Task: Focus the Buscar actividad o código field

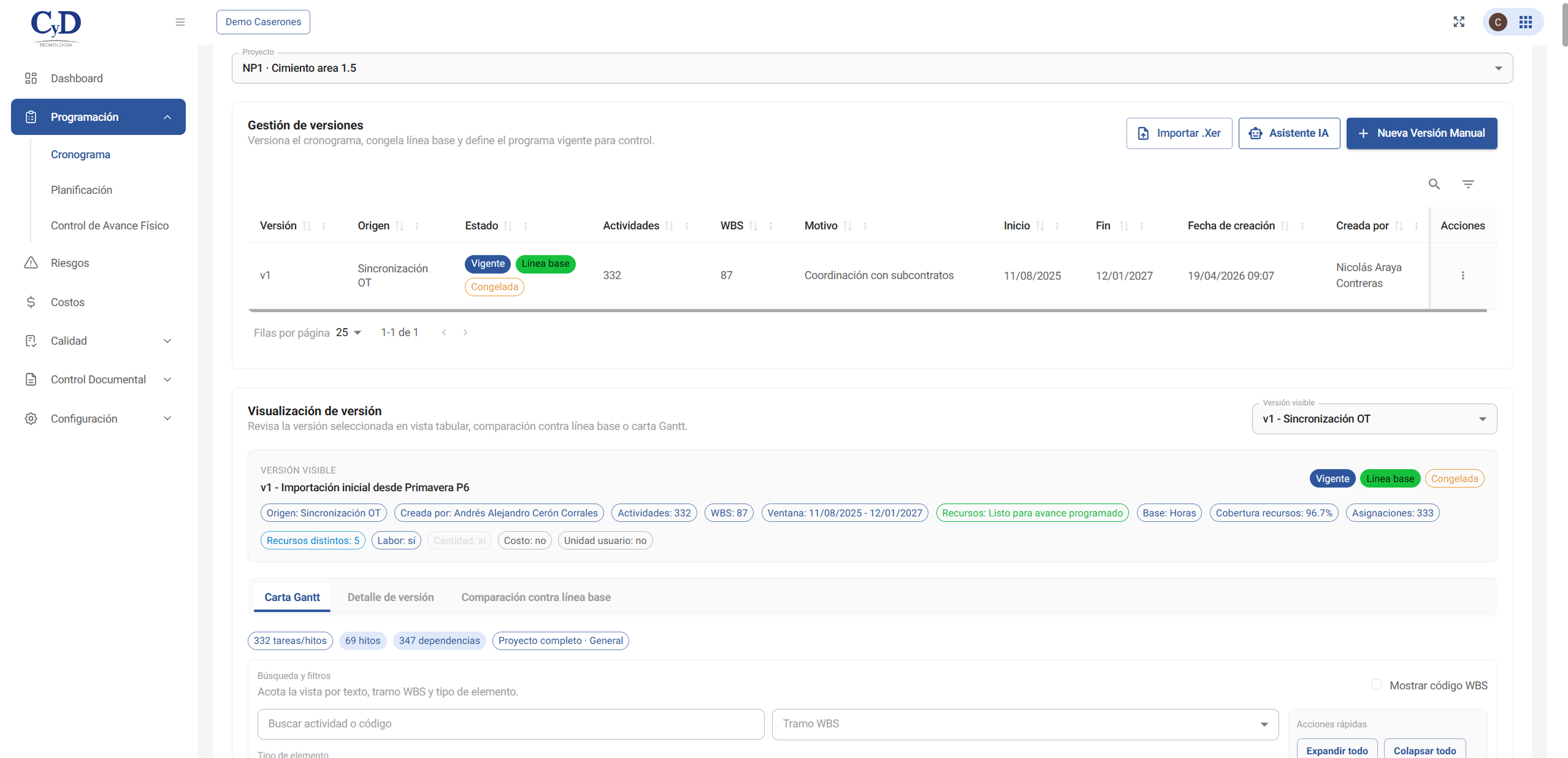Action: 510,724
